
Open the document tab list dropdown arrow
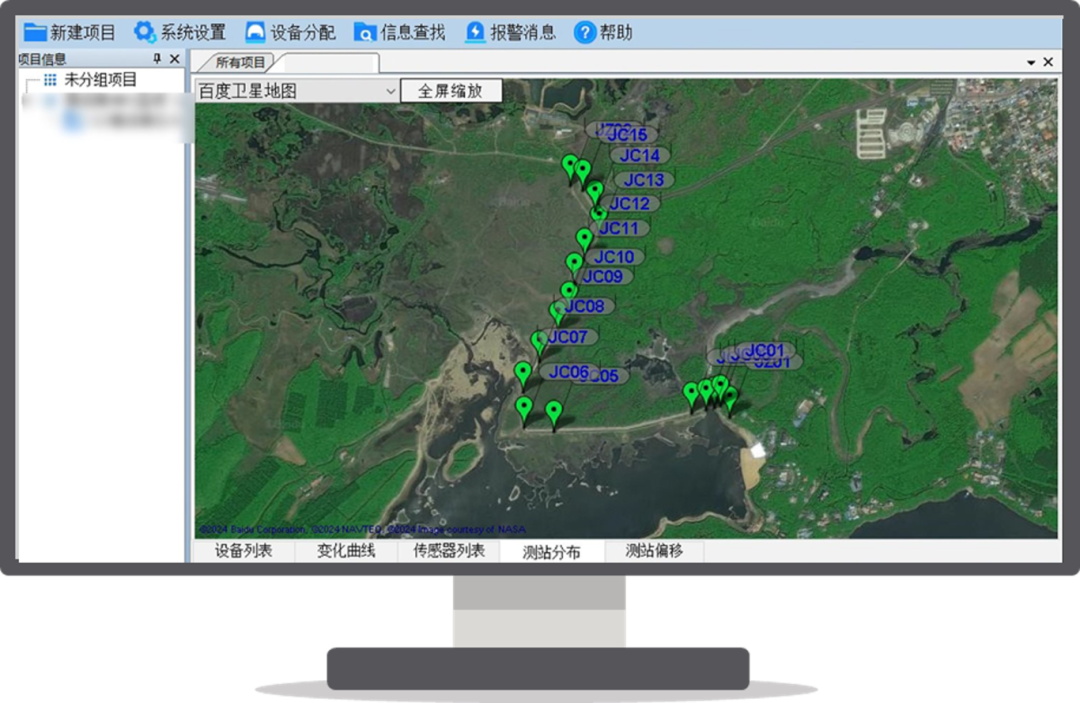[1031, 62]
